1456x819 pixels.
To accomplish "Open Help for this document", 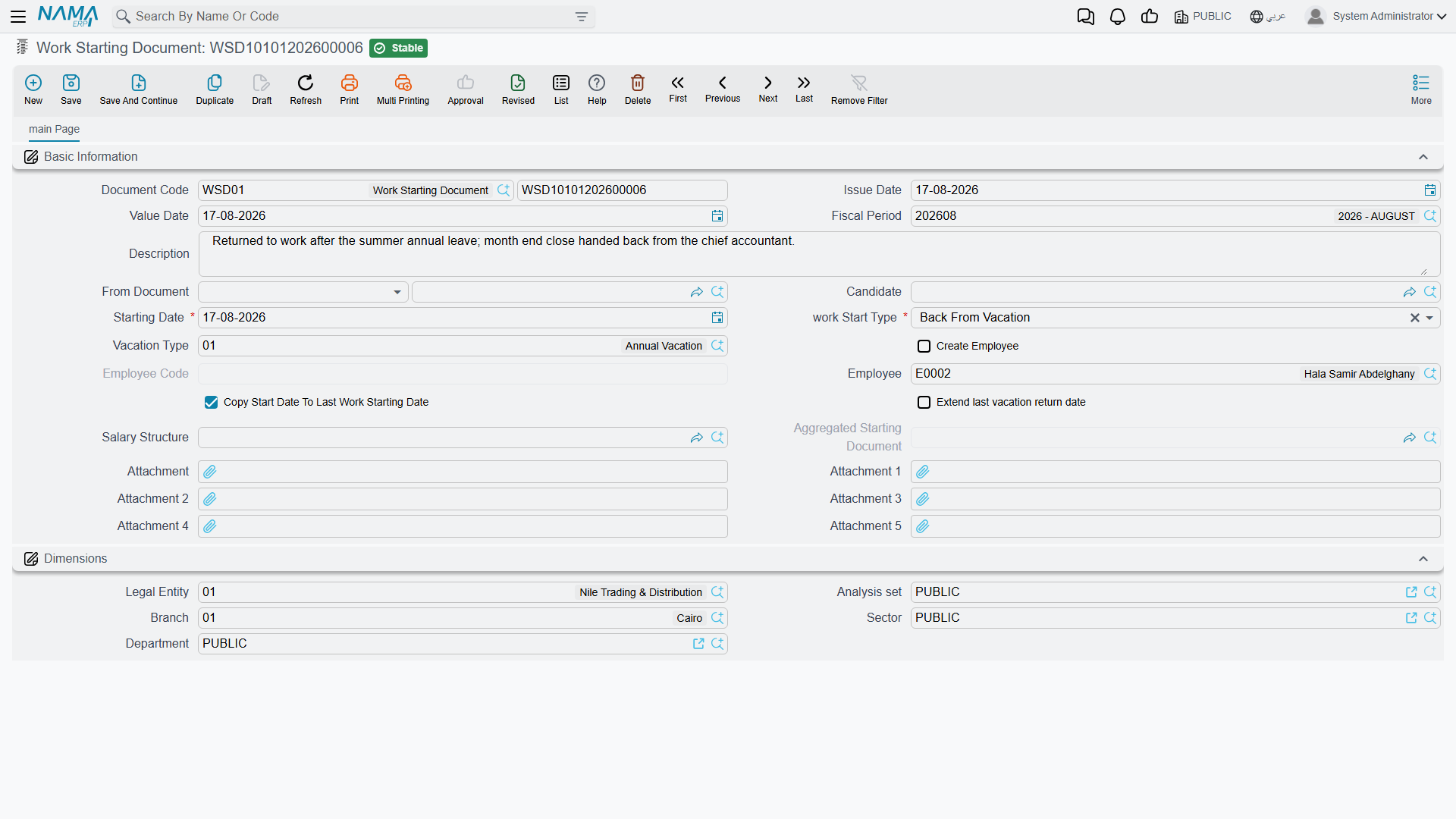I will click(x=597, y=89).
